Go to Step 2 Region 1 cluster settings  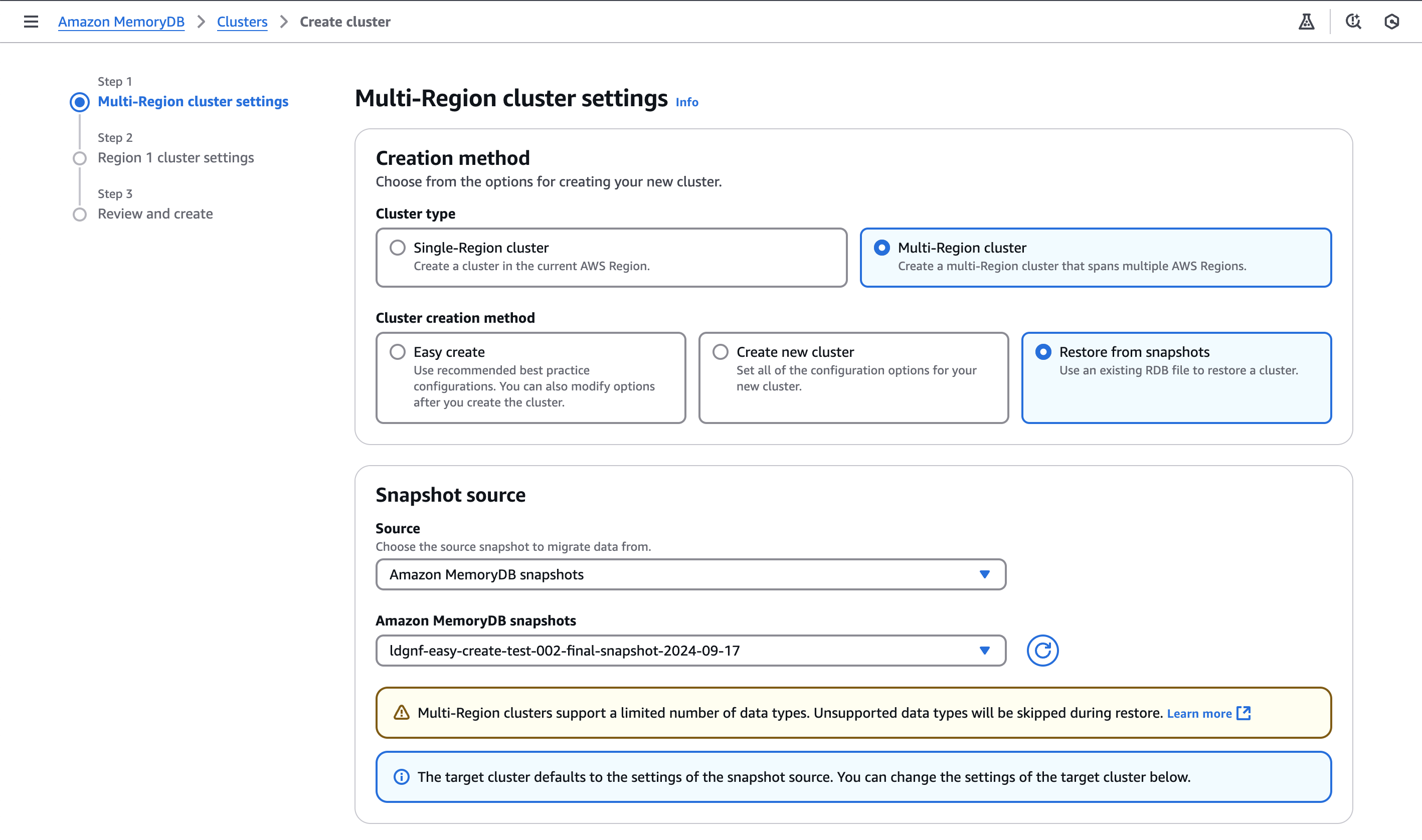175,157
